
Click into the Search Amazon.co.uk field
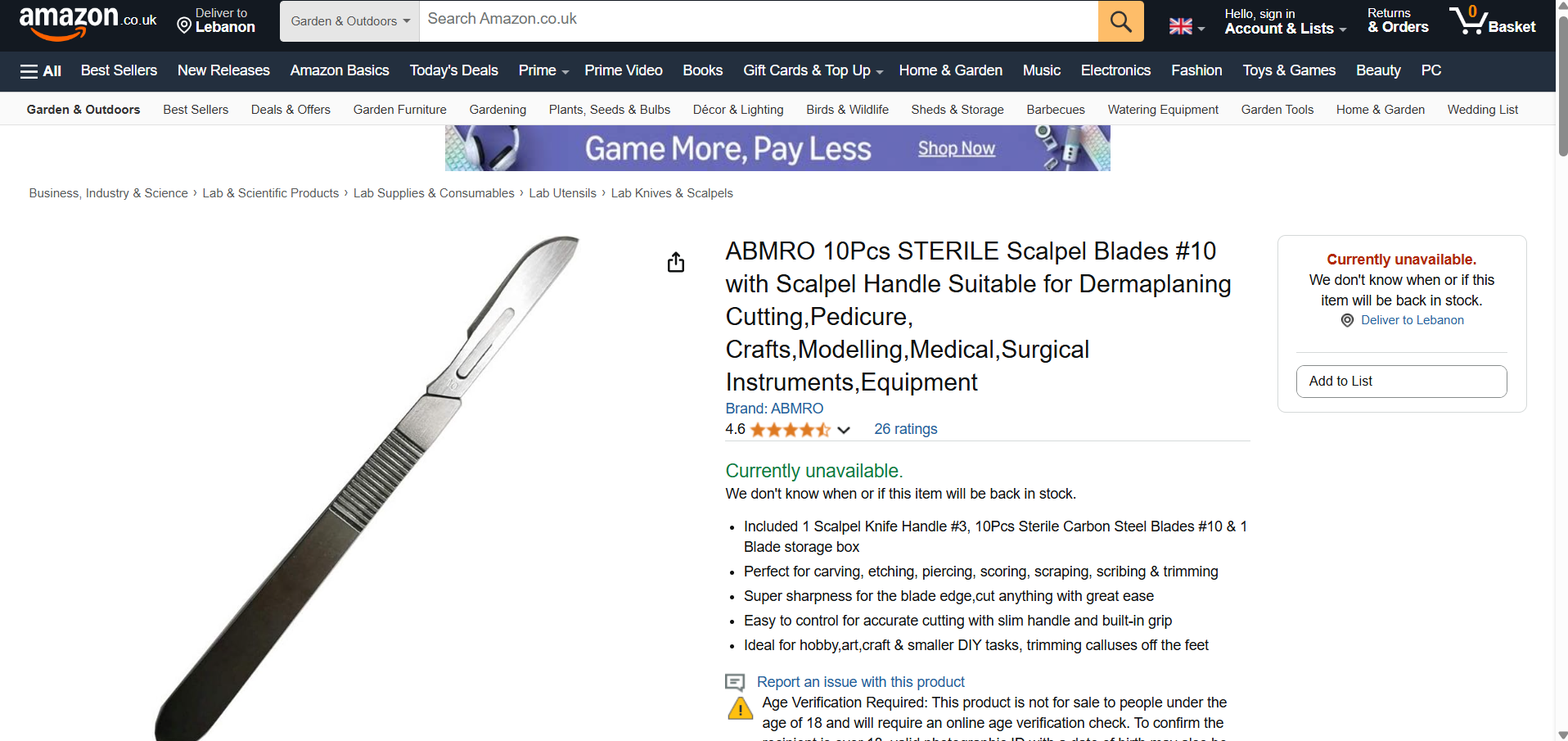click(758, 20)
